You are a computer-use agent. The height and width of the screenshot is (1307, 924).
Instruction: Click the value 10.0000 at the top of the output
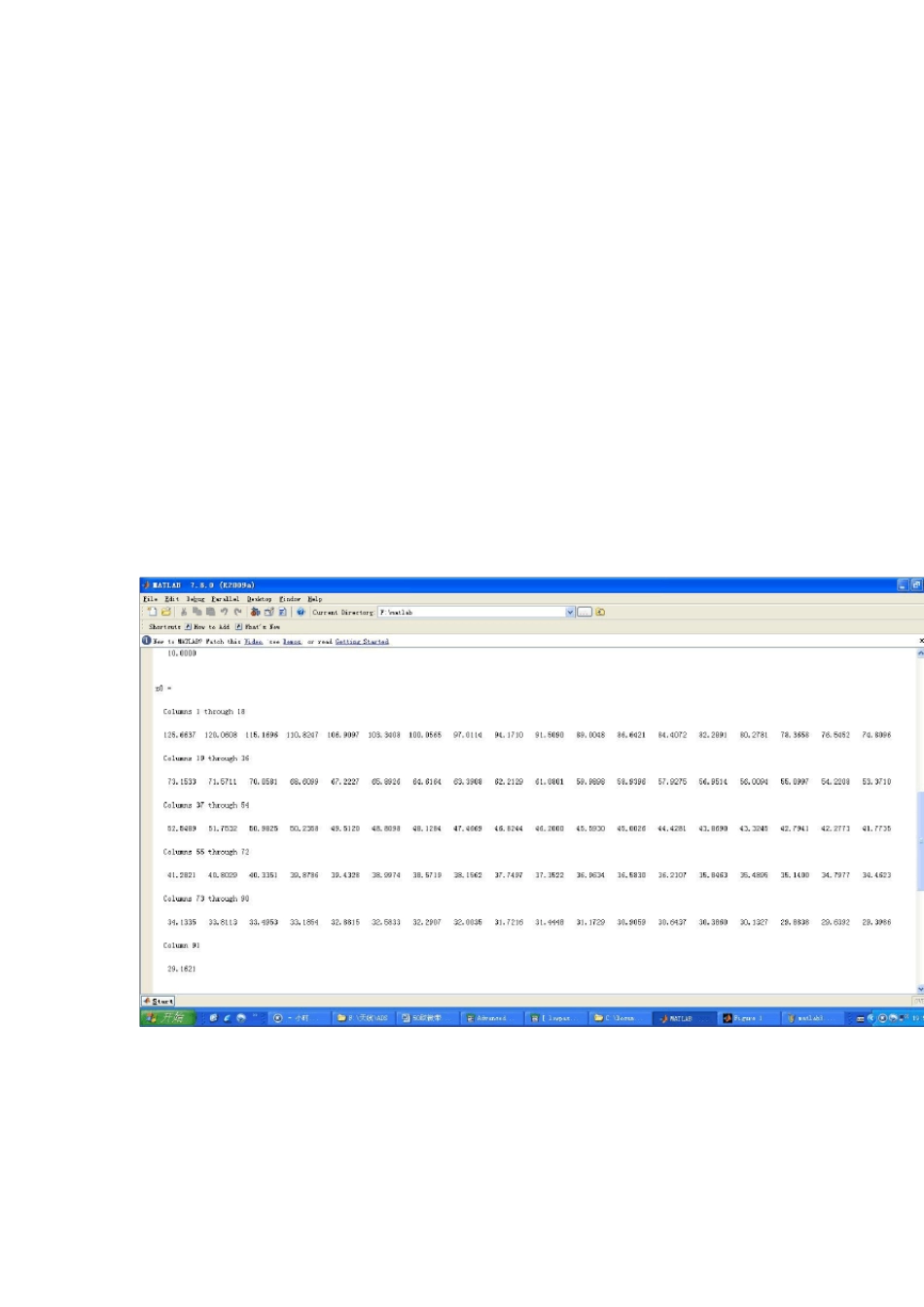181,653
